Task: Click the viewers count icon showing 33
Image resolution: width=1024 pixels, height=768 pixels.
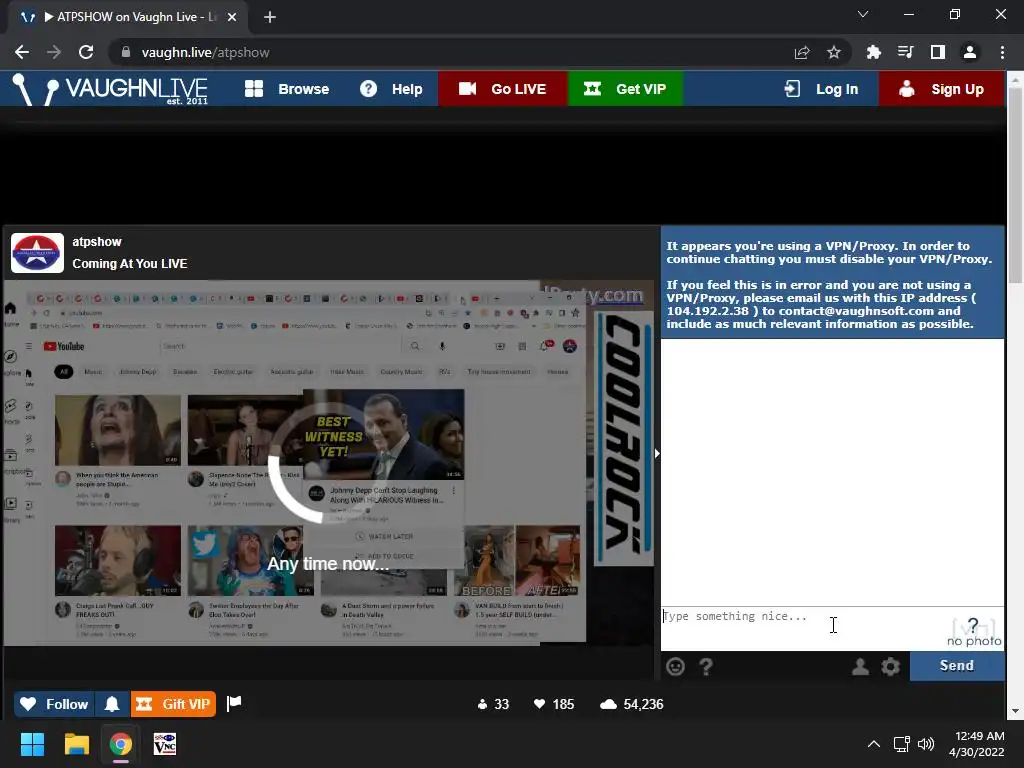Action: pyautogui.click(x=483, y=704)
